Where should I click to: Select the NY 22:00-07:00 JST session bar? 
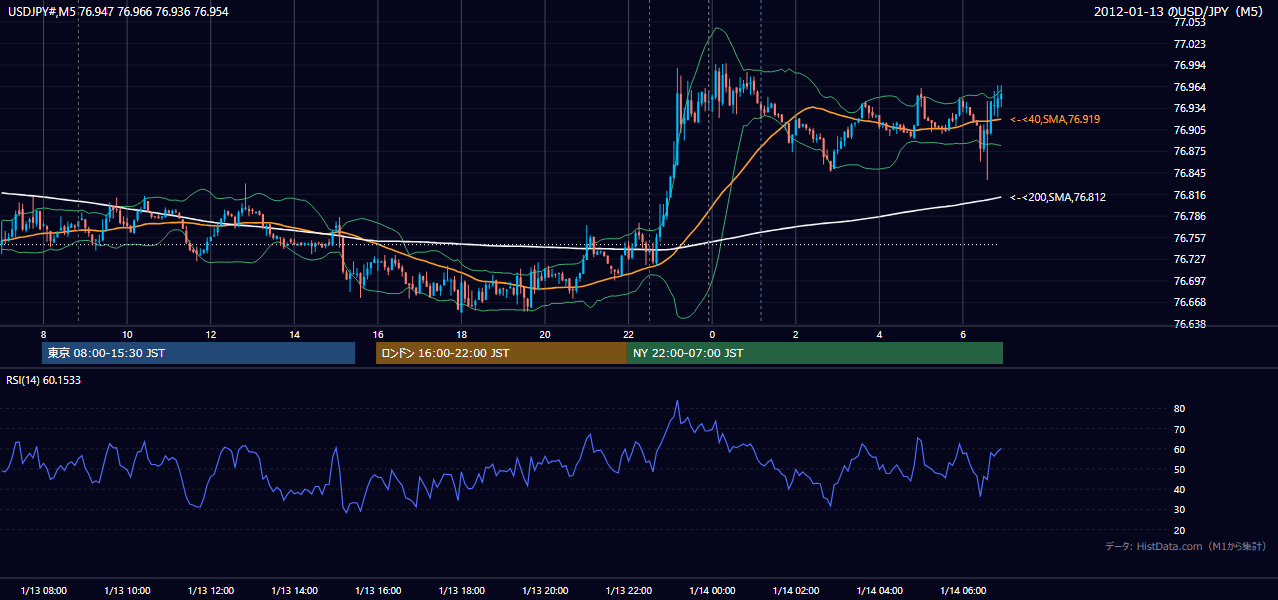pyautogui.click(x=815, y=353)
